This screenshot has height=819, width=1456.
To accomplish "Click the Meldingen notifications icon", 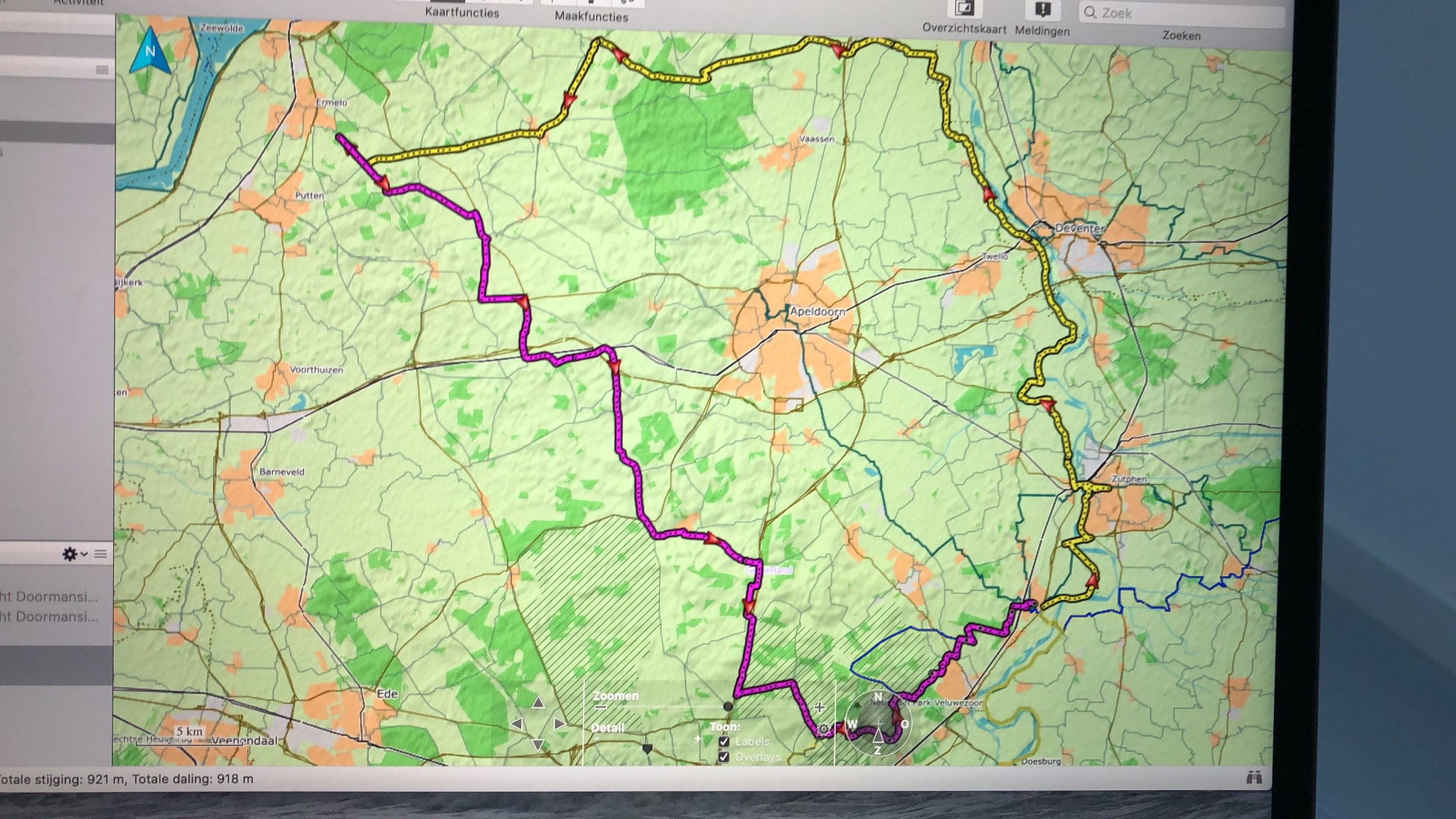I will click(1042, 10).
